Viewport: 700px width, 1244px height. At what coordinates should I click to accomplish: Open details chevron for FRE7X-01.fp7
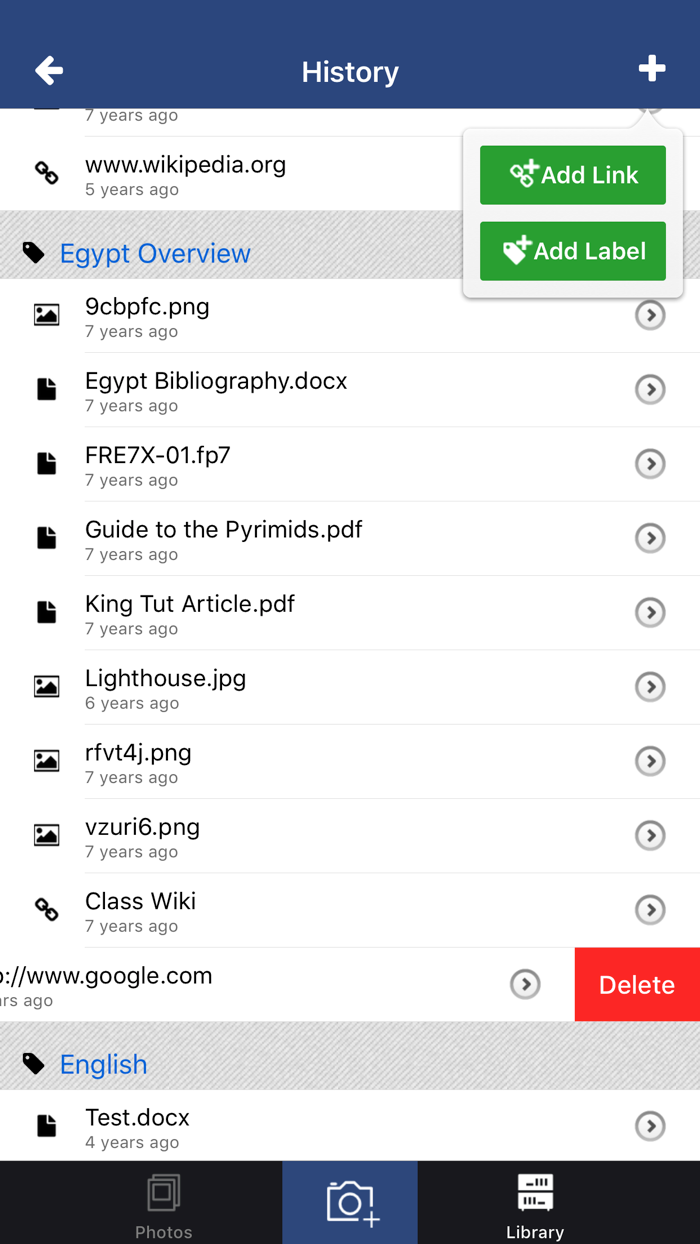point(650,463)
